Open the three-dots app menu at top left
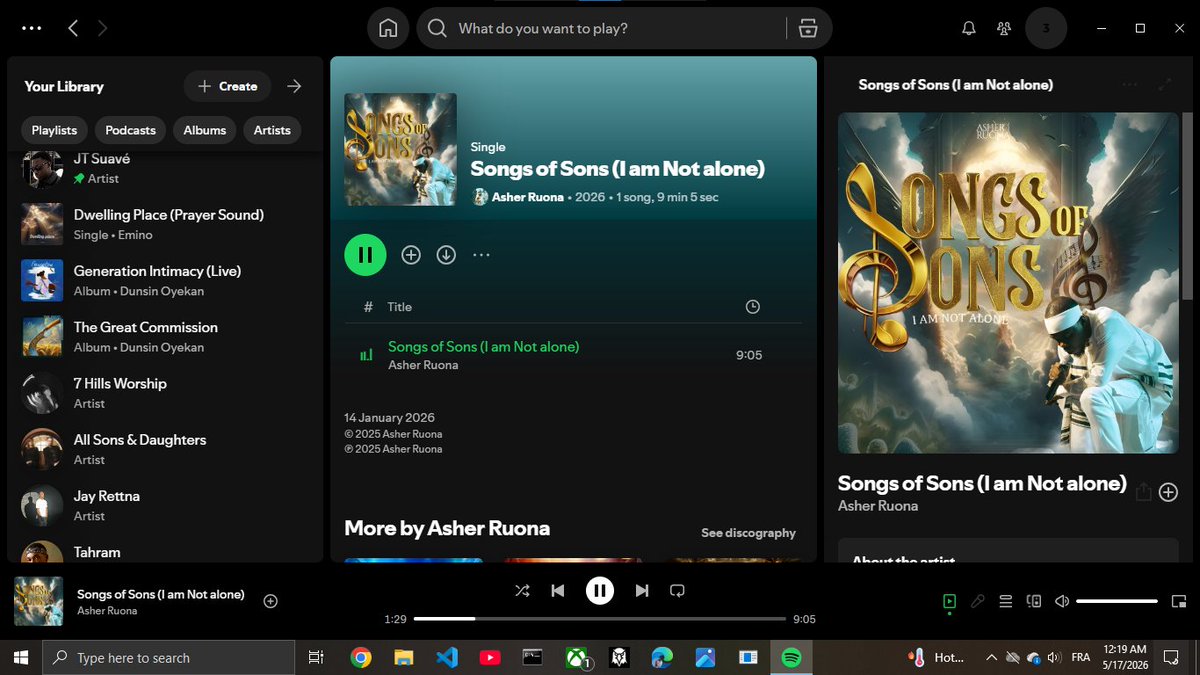 pyautogui.click(x=32, y=28)
